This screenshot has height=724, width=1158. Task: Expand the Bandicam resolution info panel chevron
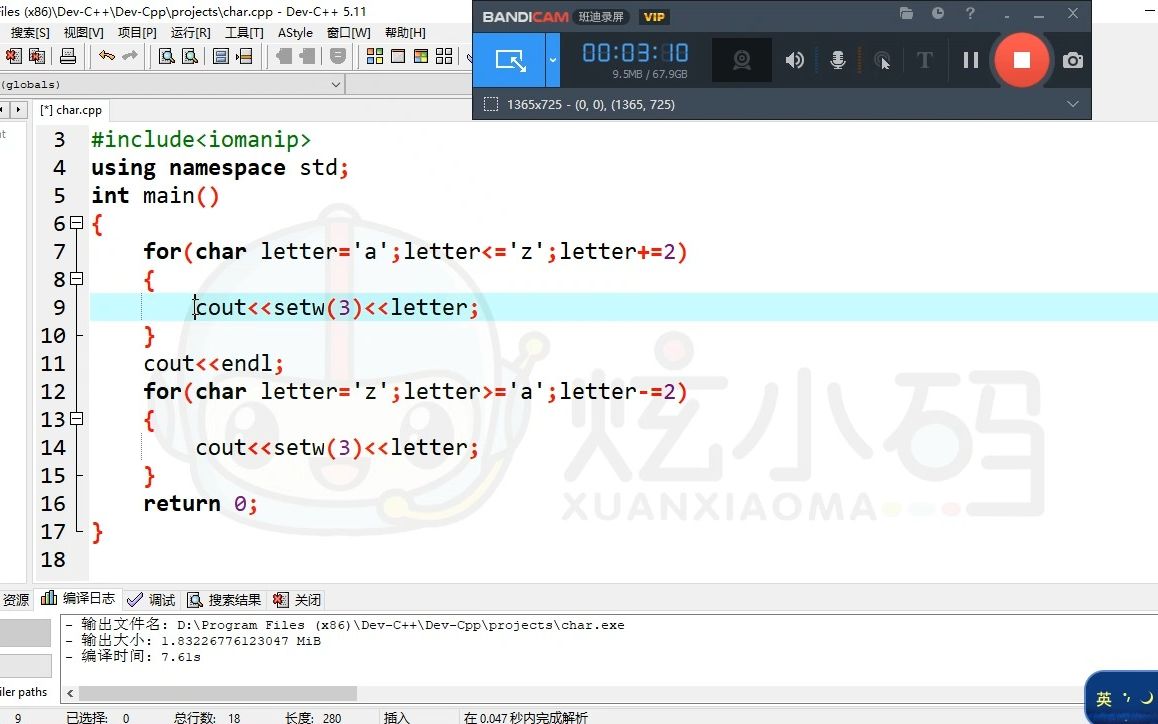point(1073,104)
